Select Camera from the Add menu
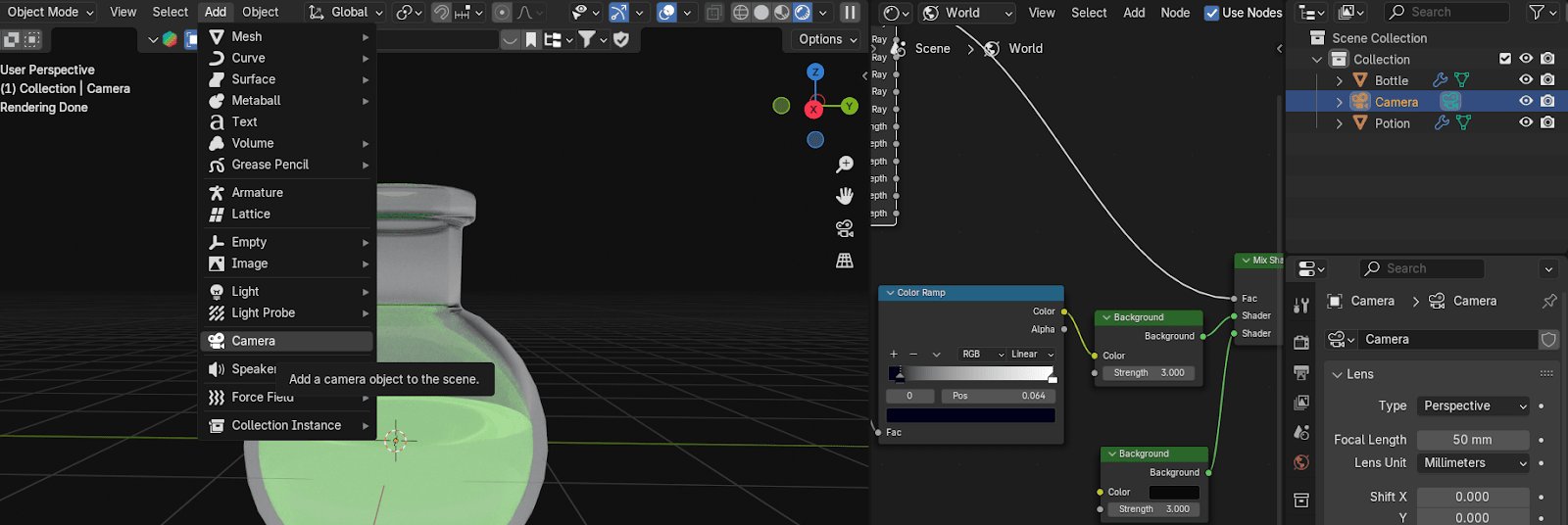The height and width of the screenshot is (525, 1568). 254,341
